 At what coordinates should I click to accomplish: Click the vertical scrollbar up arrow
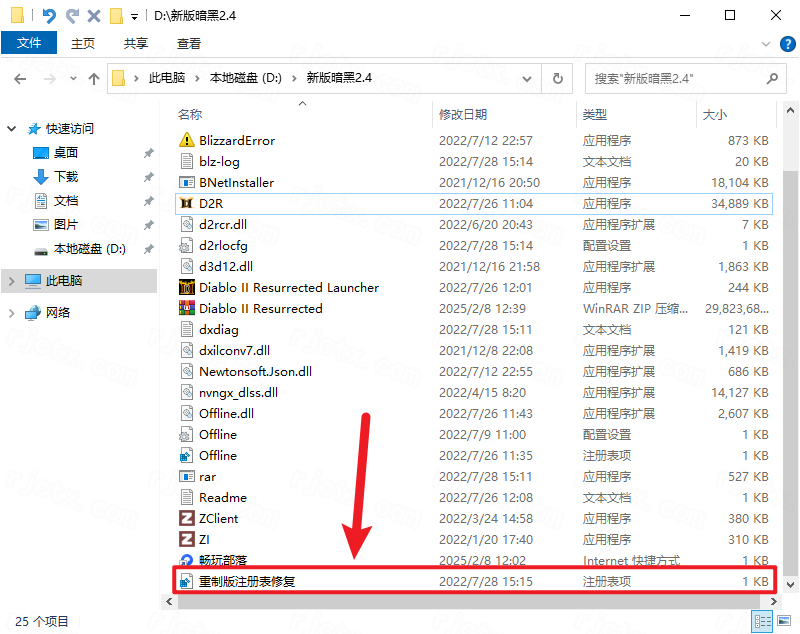tap(790, 110)
